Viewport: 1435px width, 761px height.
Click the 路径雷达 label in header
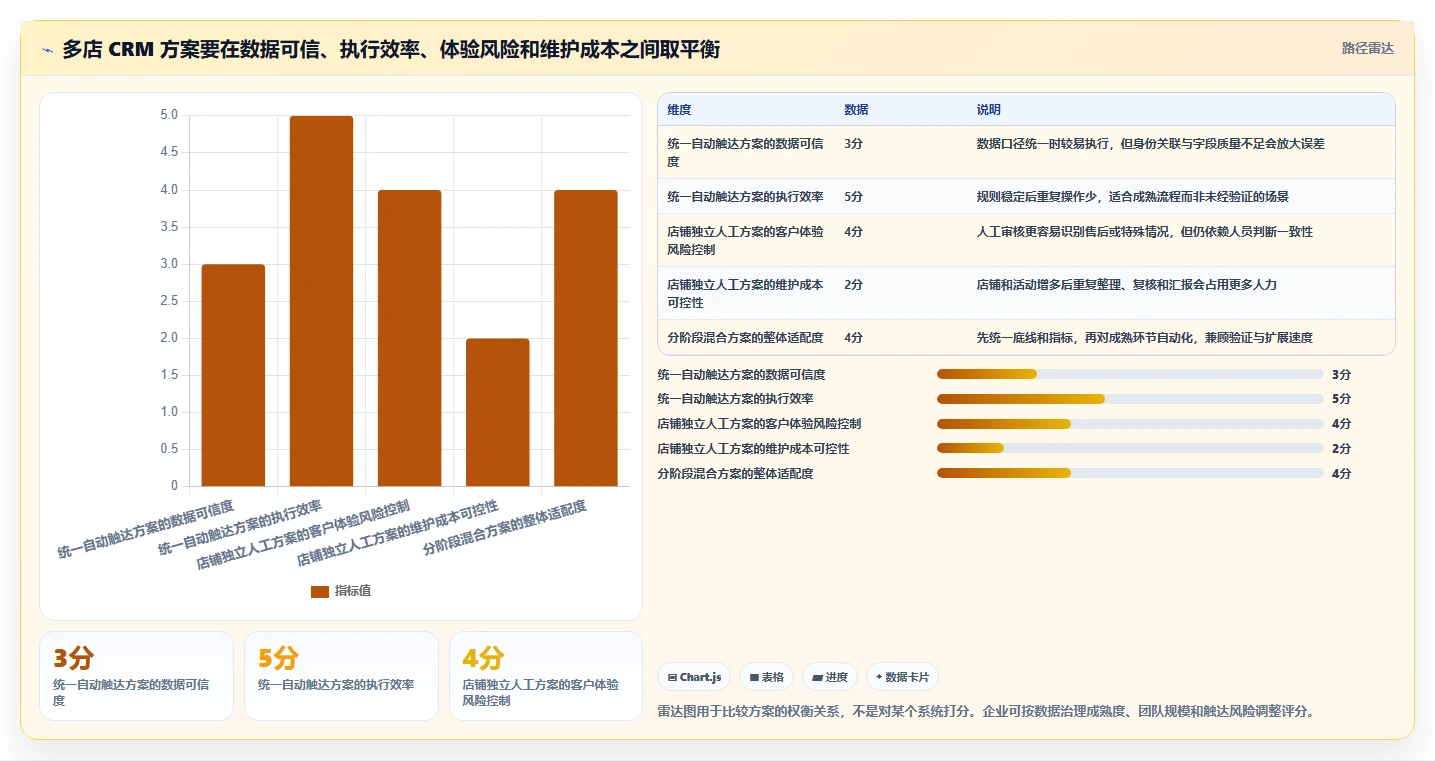[x=1367, y=48]
